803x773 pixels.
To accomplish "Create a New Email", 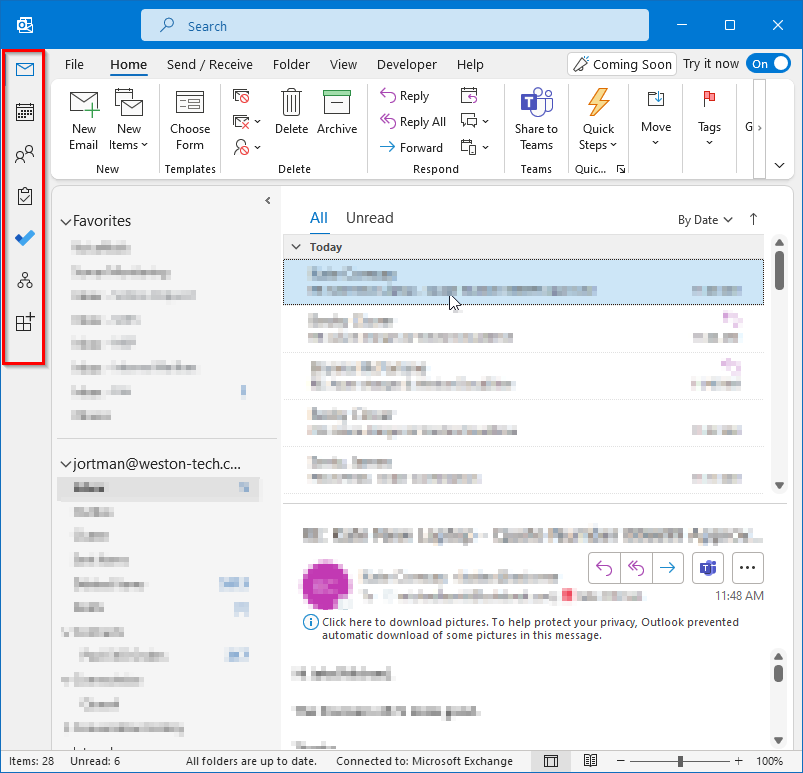I will click(83, 121).
